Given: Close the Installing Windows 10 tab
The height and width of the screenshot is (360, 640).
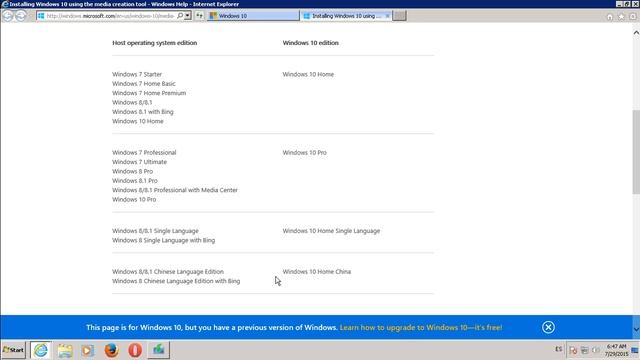Looking at the screenshot, I should 387,16.
